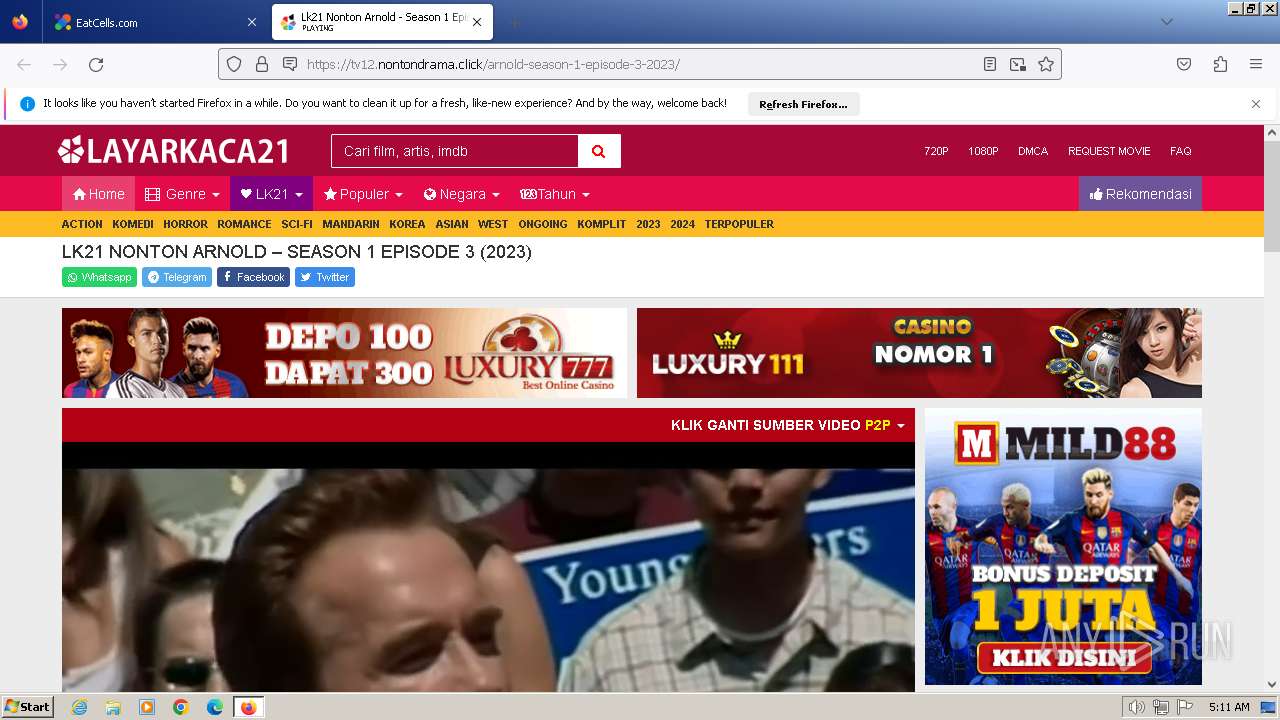
Task: Open the FAQ link
Action: [x=1181, y=151]
